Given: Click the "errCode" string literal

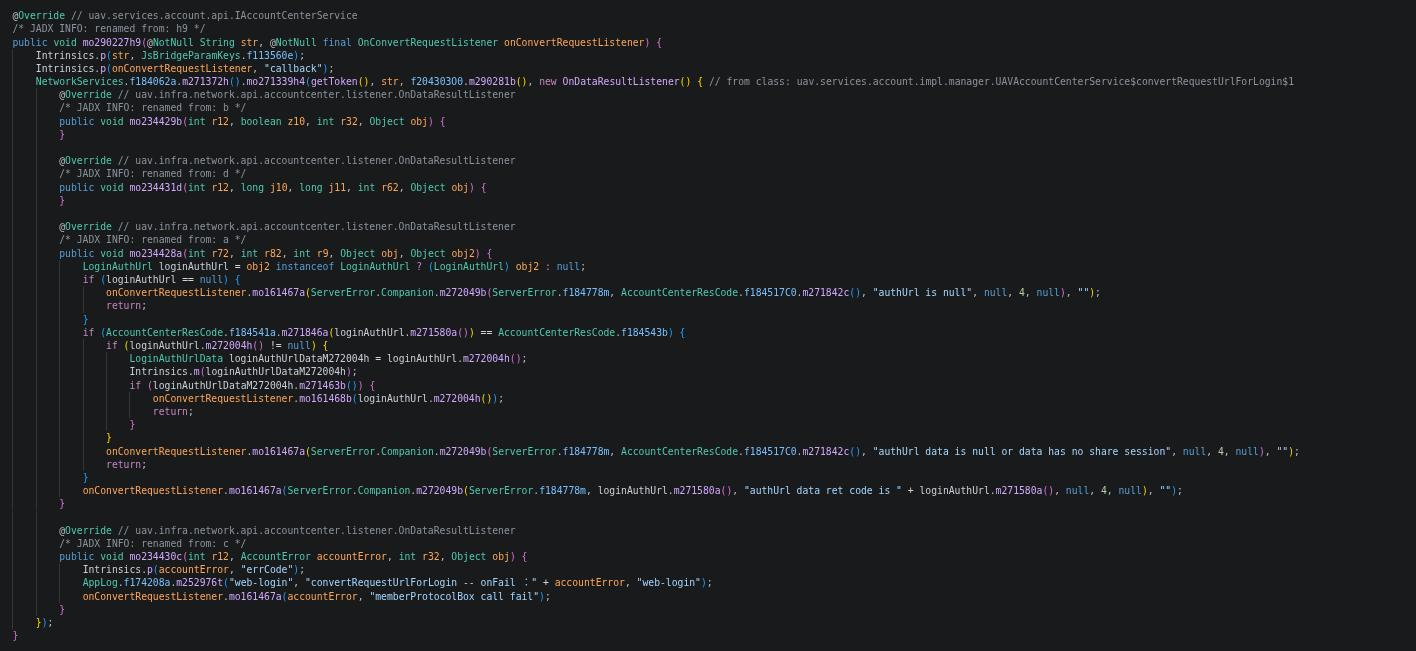Looking at the screenshot, I should tap(270, 570).
